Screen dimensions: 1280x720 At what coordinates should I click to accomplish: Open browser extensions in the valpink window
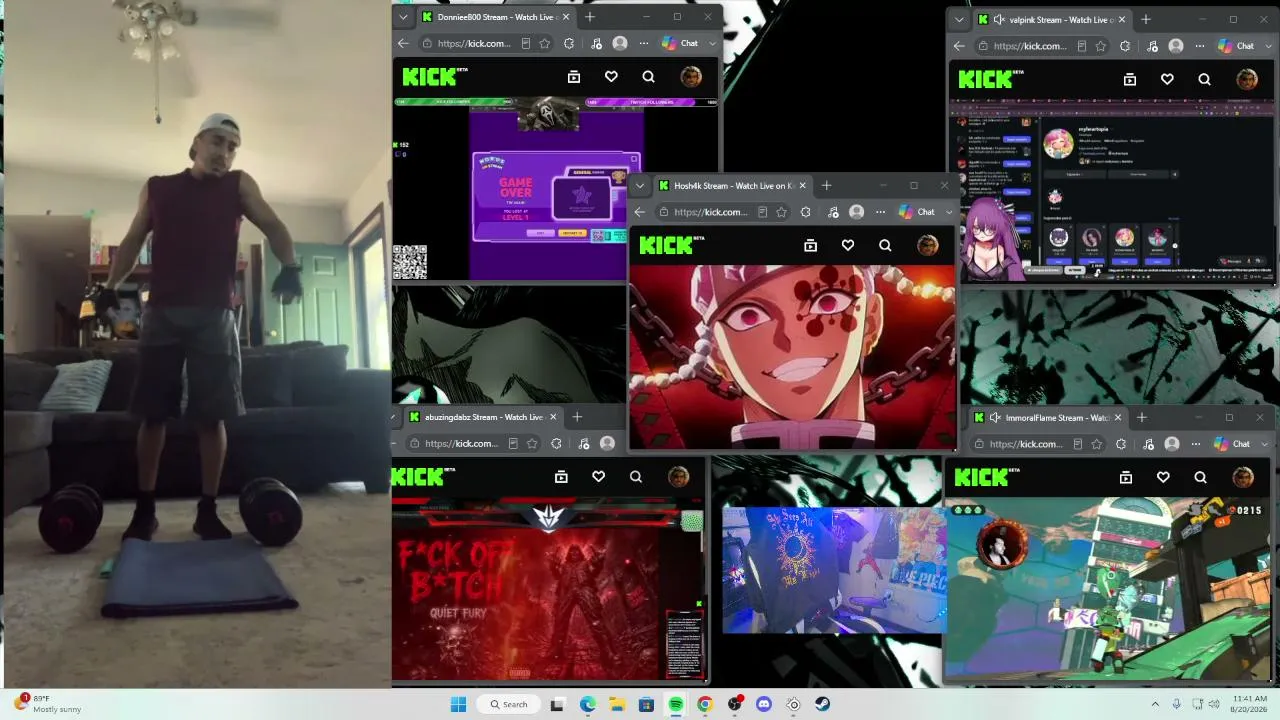click(1125, 46)
